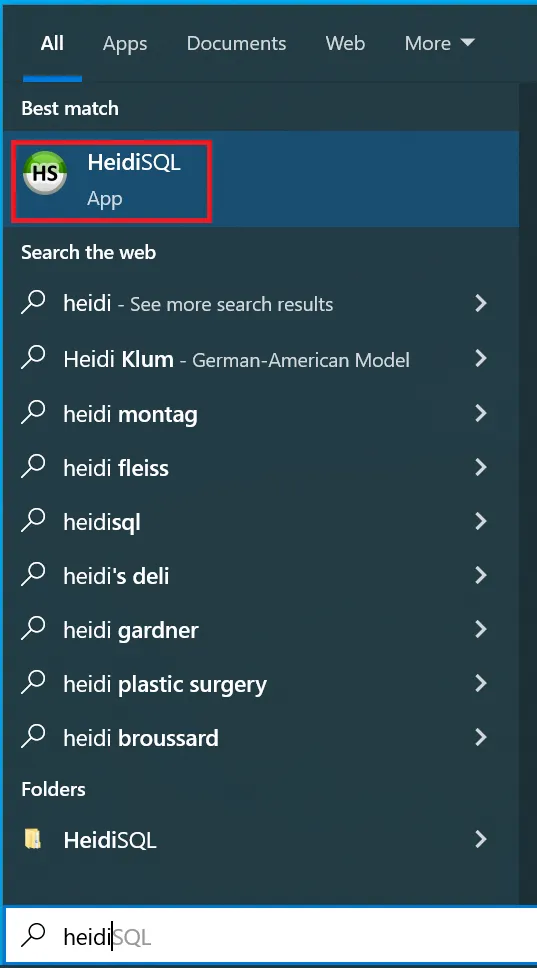Image resolution: width=537 pixels, height=968 pixels.
Task: Open the HeidiSQL folder icon result
Action: point(33,840)
